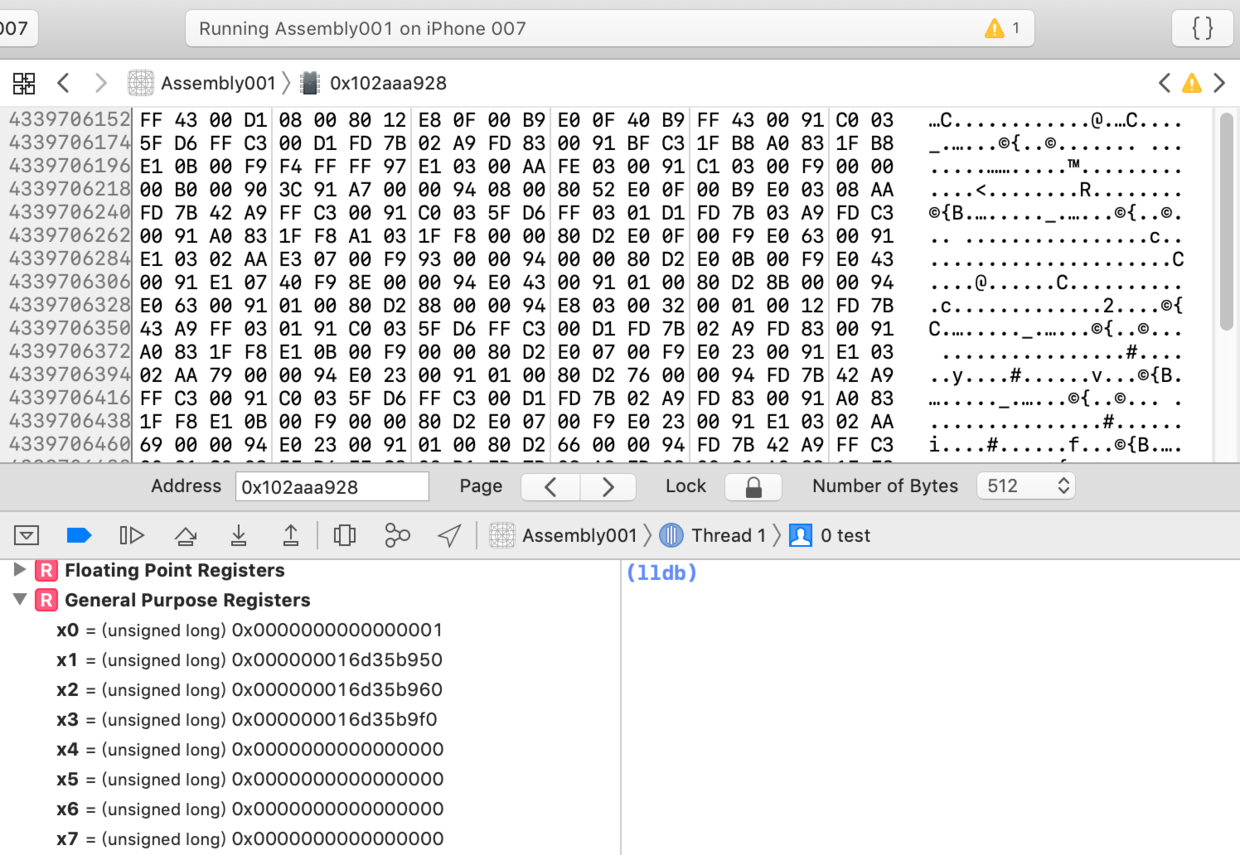The width and height of the screenshot is (1240, 855).
Task: Click Simulate Location arrow
Action: [449, 536]
